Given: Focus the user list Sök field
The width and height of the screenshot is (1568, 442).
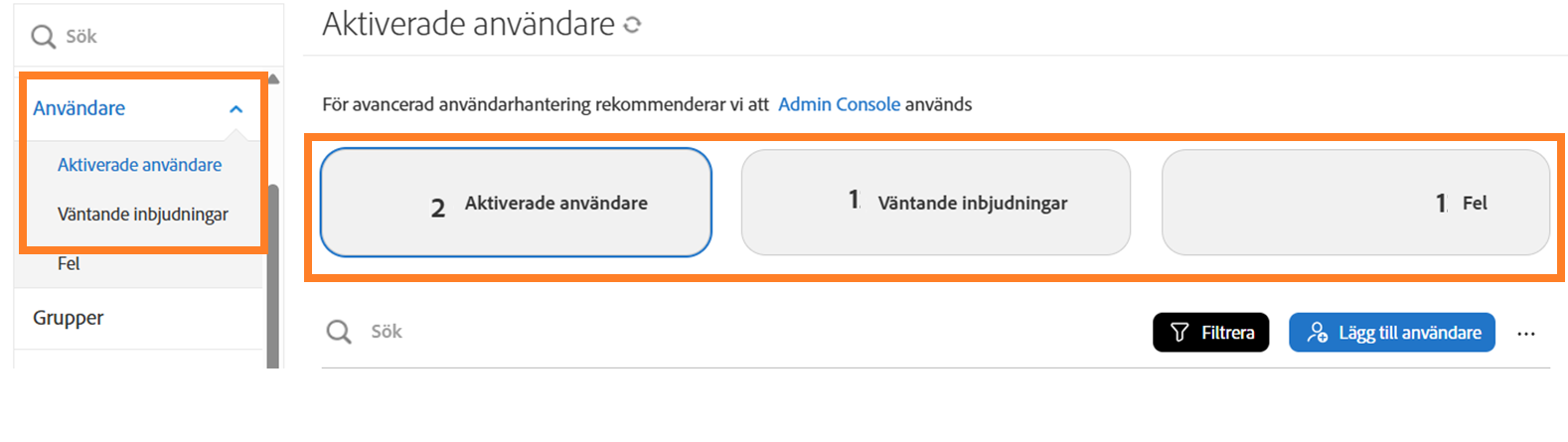Looking at the screenshot, I should pos(696,332).
